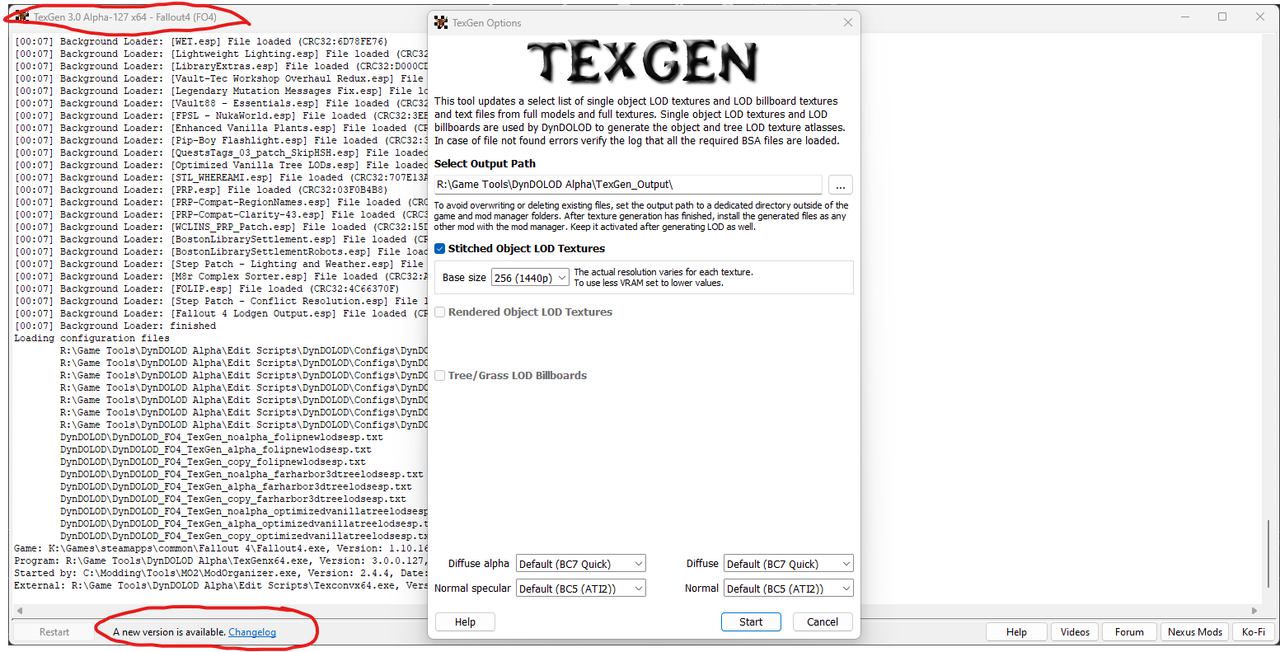Screen dimensions: 1280x652
Task: Click log line '[Enhanced Vanilla Plants.esp] File loaded'
Action: 221,128
